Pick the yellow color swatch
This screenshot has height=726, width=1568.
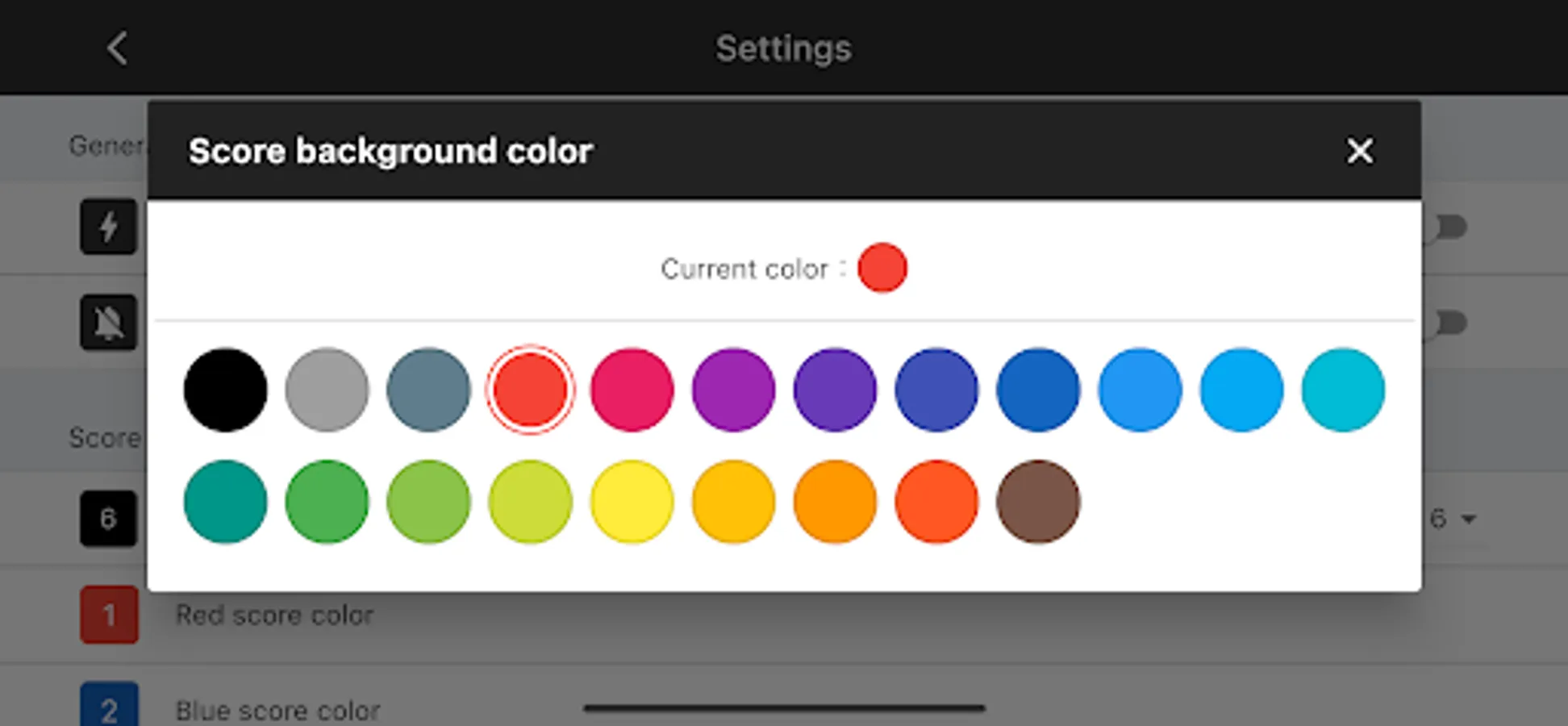632,502
